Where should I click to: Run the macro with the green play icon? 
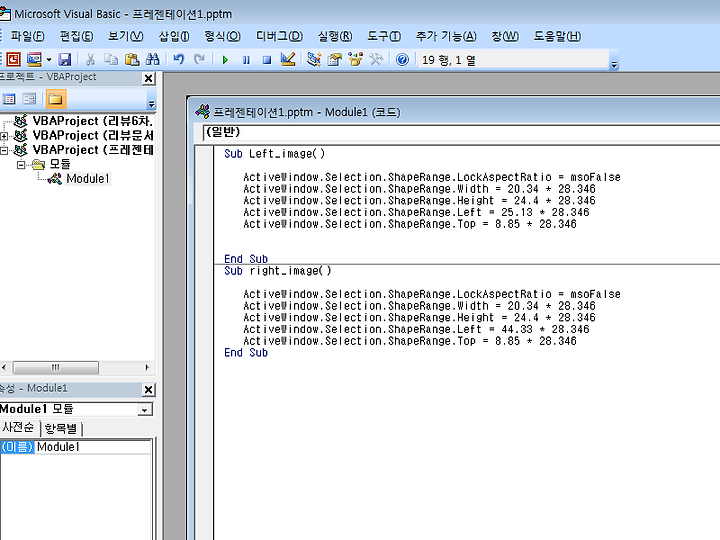(225, 60)
